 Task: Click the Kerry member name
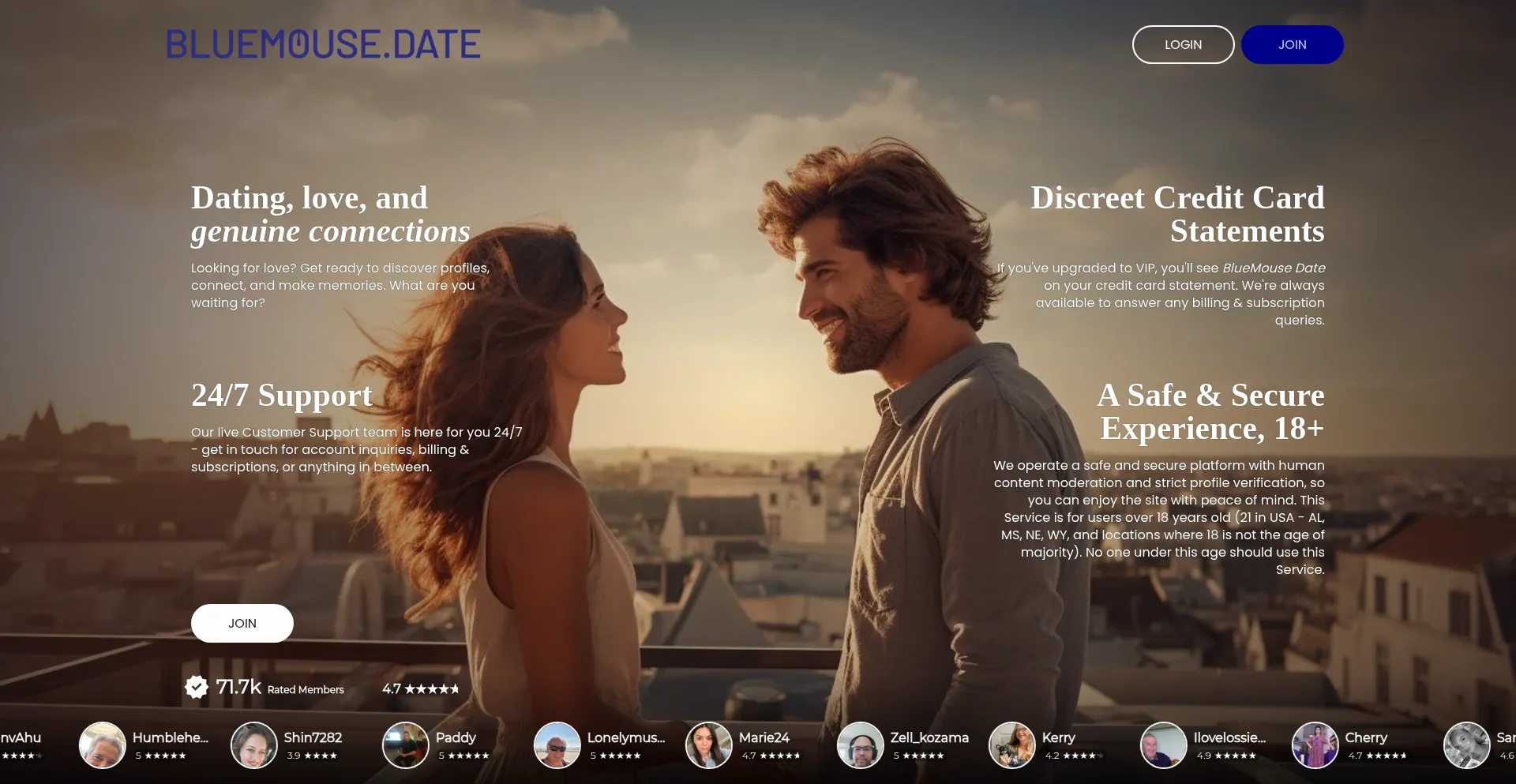point(1059,737)
